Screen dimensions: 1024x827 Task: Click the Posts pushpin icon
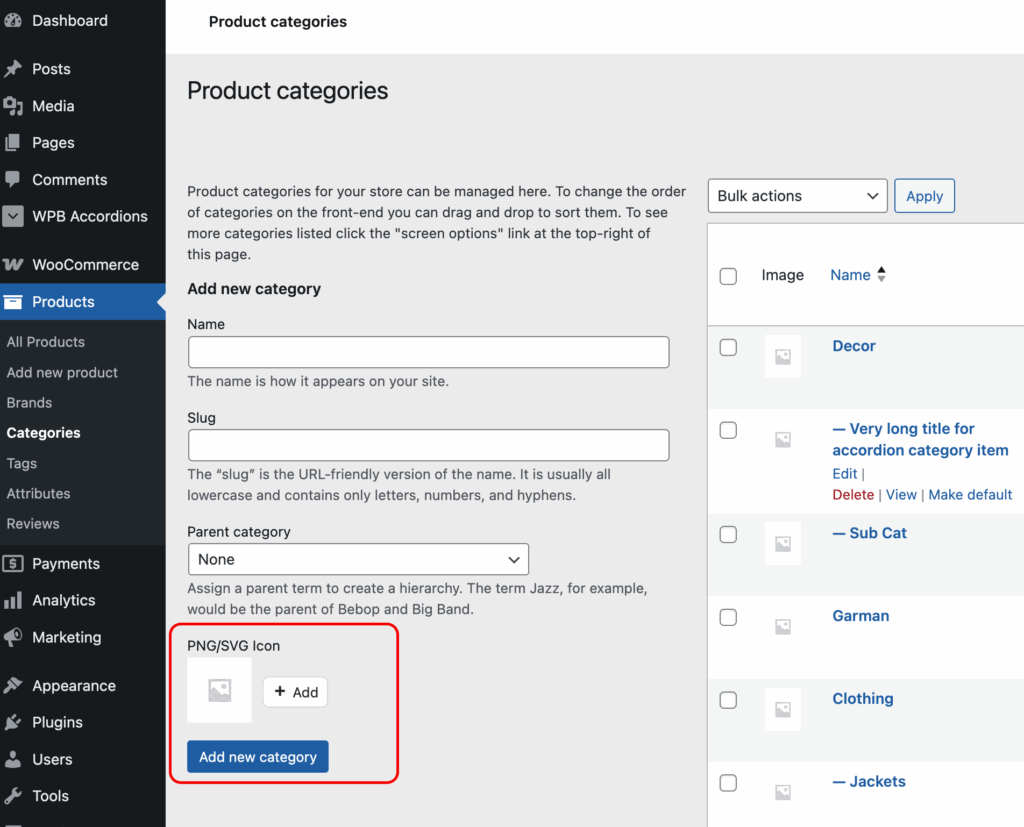(x=13, y=69)
